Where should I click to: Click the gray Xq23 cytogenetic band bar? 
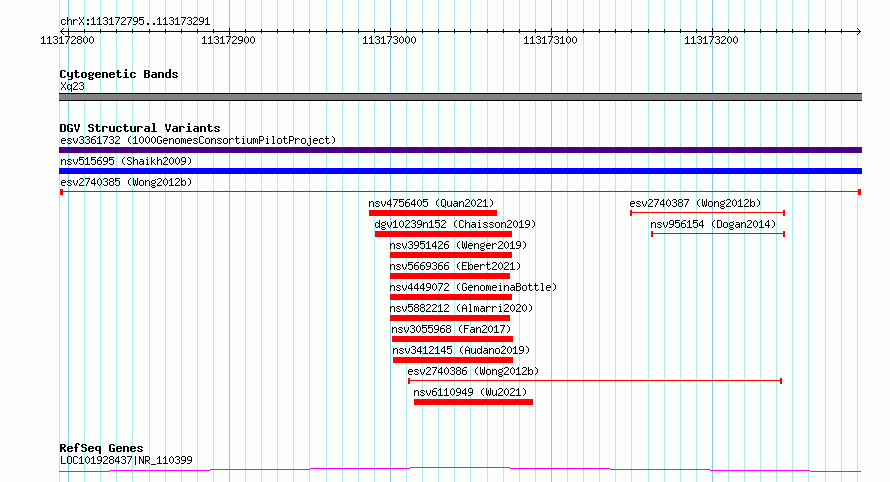click(x=460, y=97)
